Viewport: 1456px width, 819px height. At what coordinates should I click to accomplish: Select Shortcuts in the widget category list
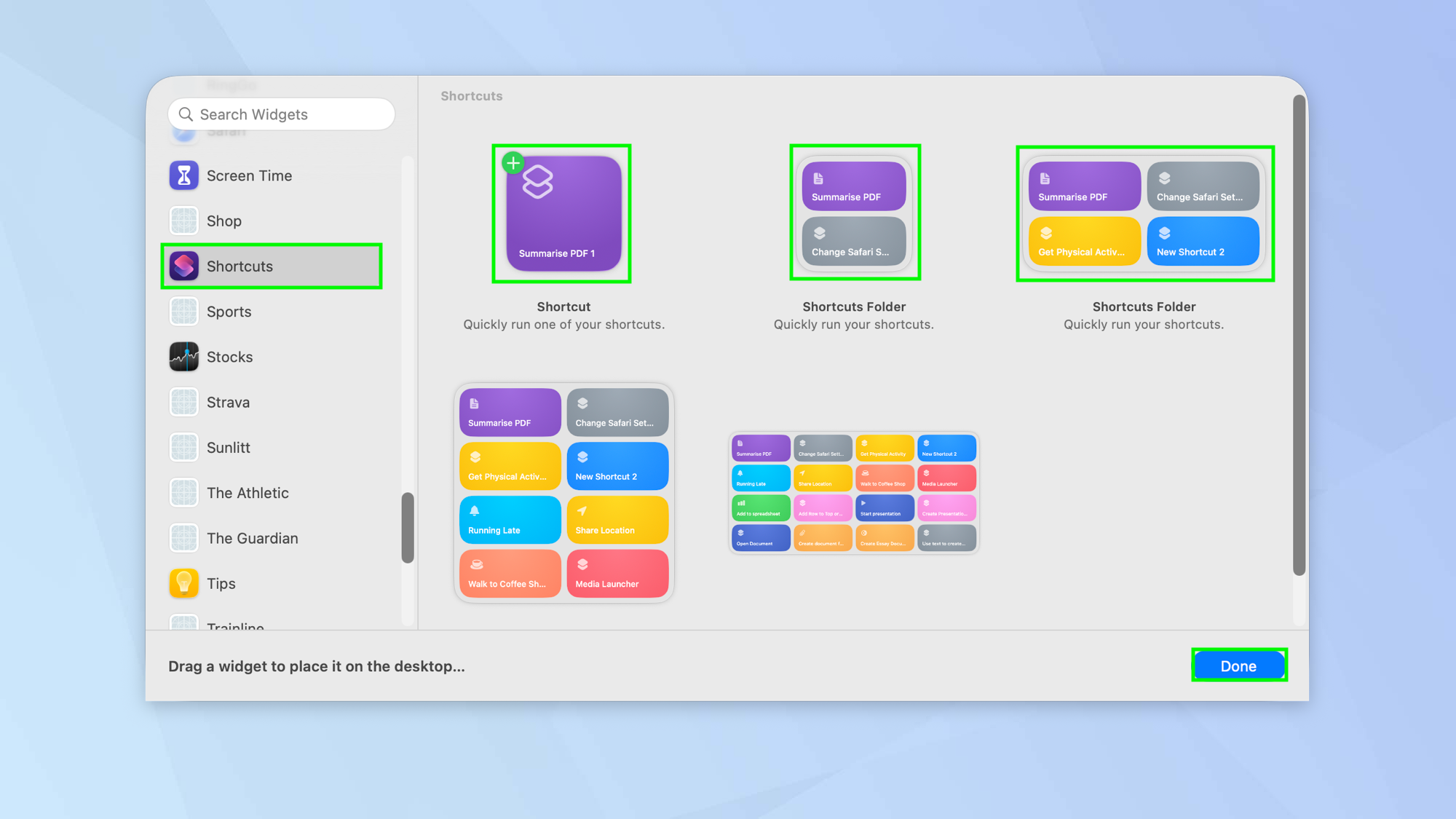click(x=240, y=266)
